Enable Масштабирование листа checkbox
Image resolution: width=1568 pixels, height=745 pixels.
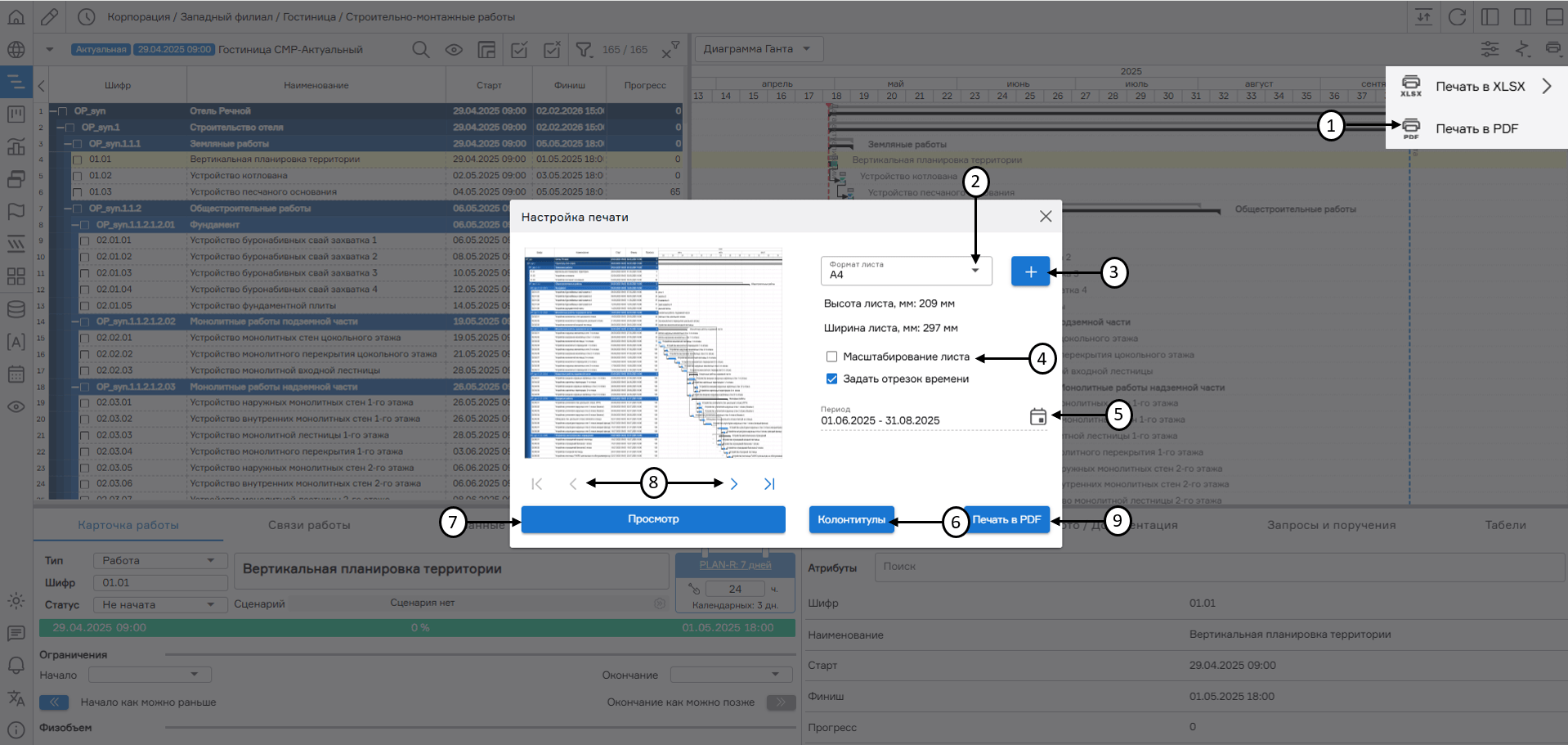831,357
